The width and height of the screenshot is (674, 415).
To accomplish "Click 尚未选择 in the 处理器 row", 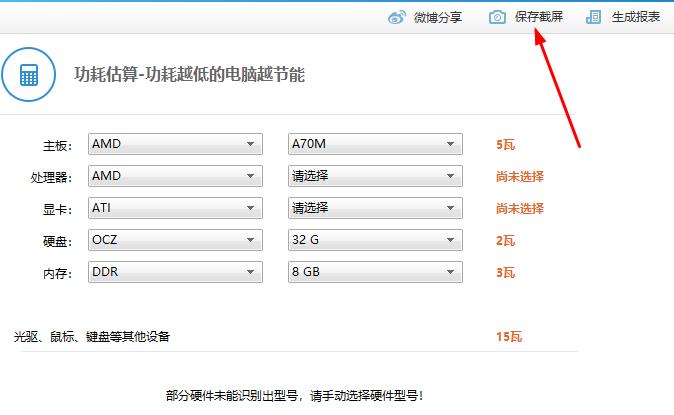I will coord(520,176).
